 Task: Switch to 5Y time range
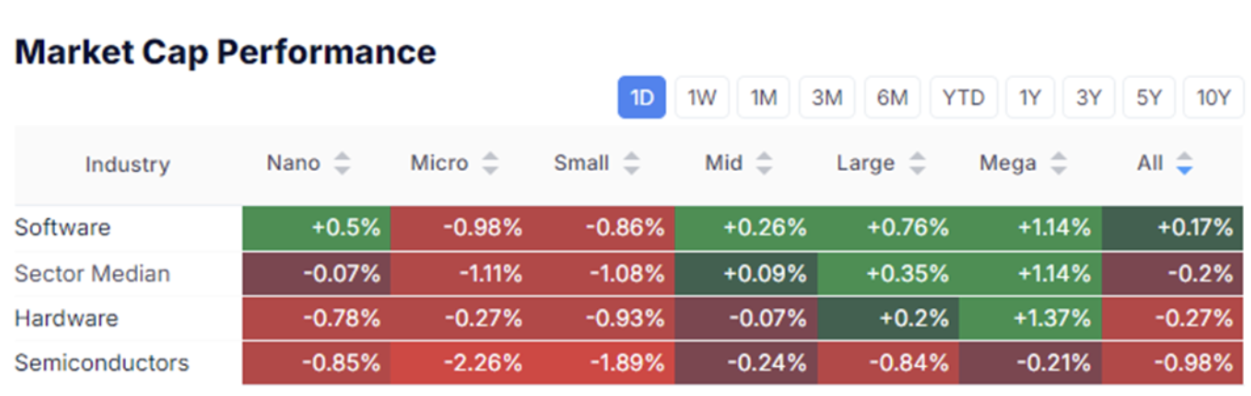point(1148,98)
